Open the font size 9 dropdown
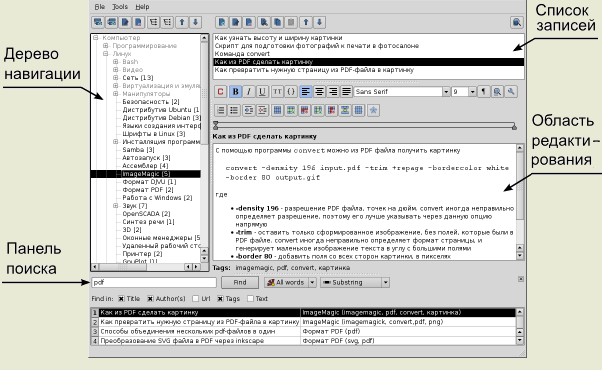This screenshot has width=602, height=370. pos(473,91)
